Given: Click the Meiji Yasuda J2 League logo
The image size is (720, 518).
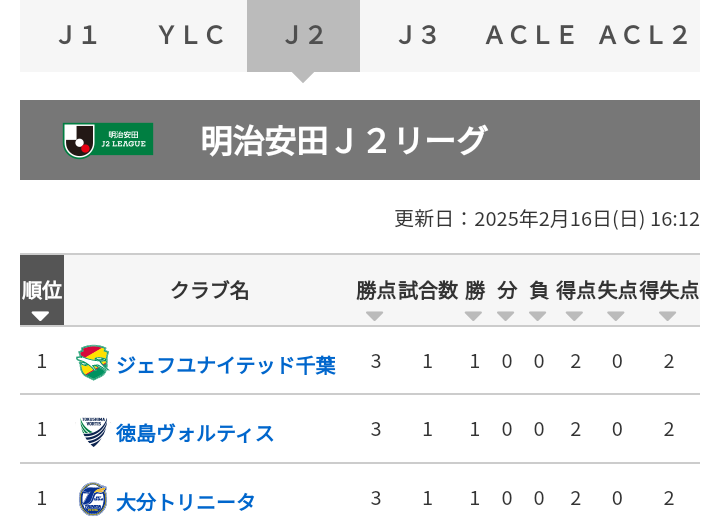Looking at the screenshot, I should tap(108, 140).
